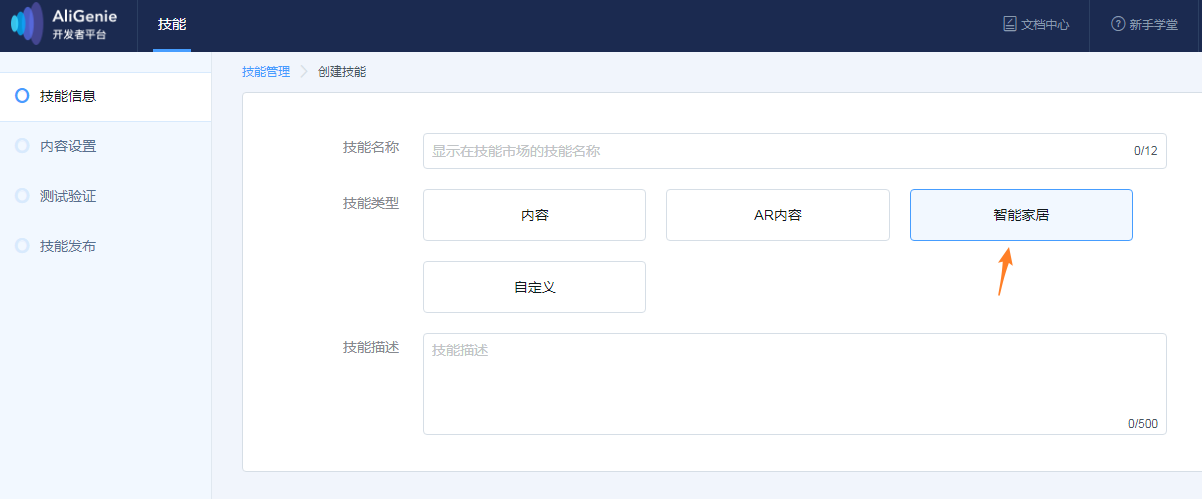
Task: Click 创建技能 breadcrumb text
Action: click(342, 72)
